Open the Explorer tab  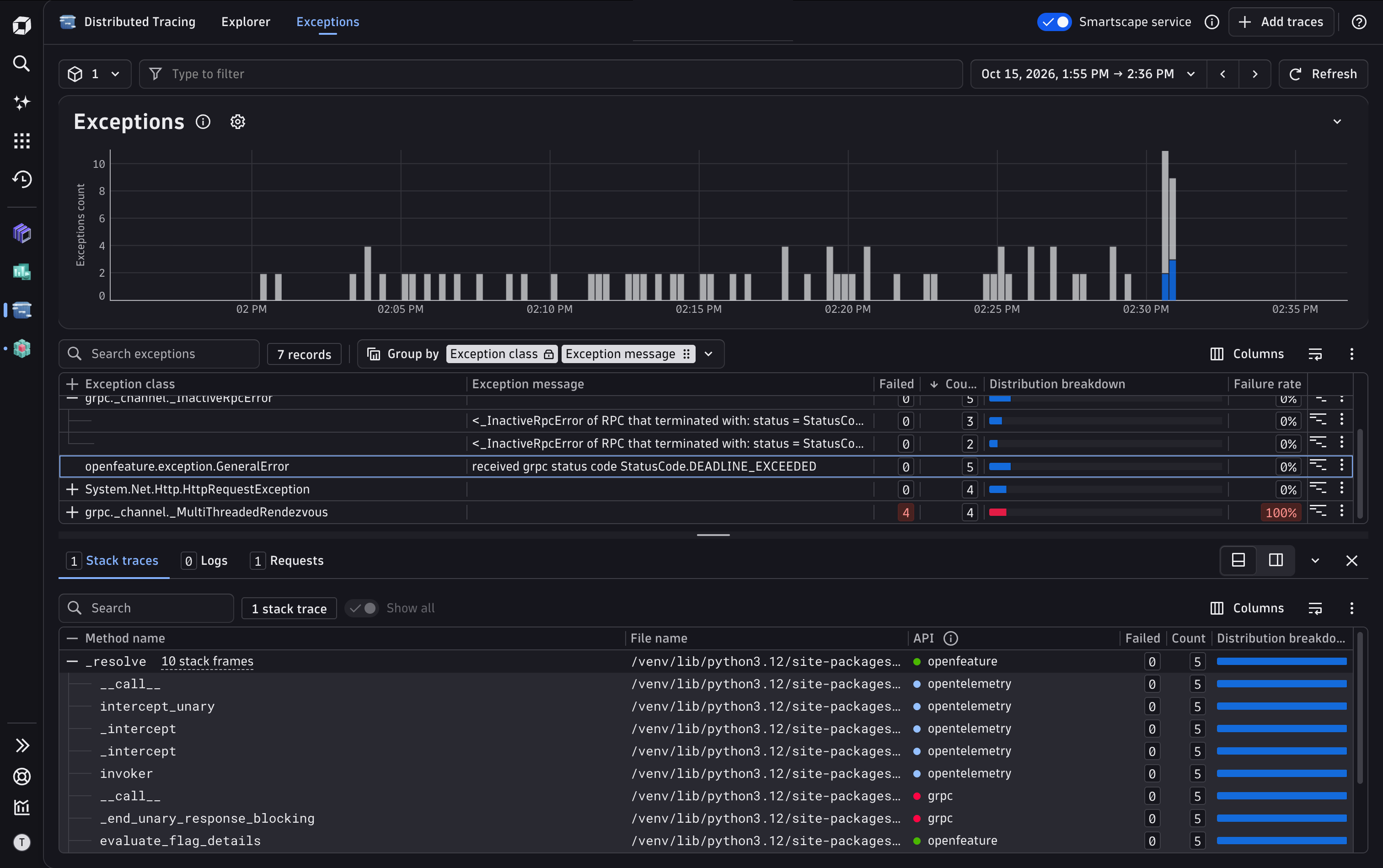coord(246,22)
